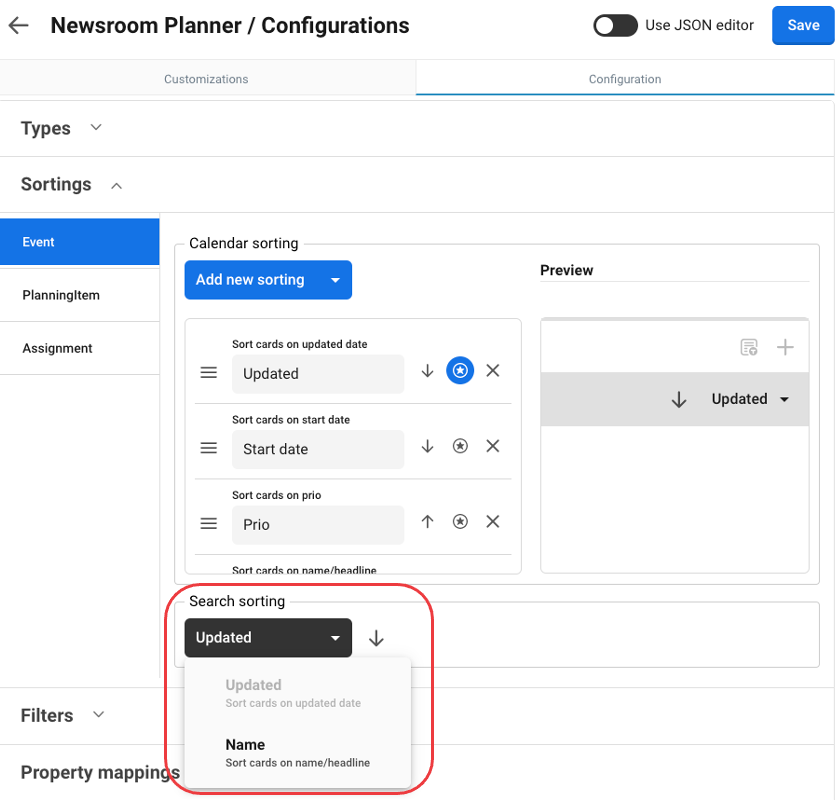
Task: Click the back arrow in the header
Action: point(19,26)
